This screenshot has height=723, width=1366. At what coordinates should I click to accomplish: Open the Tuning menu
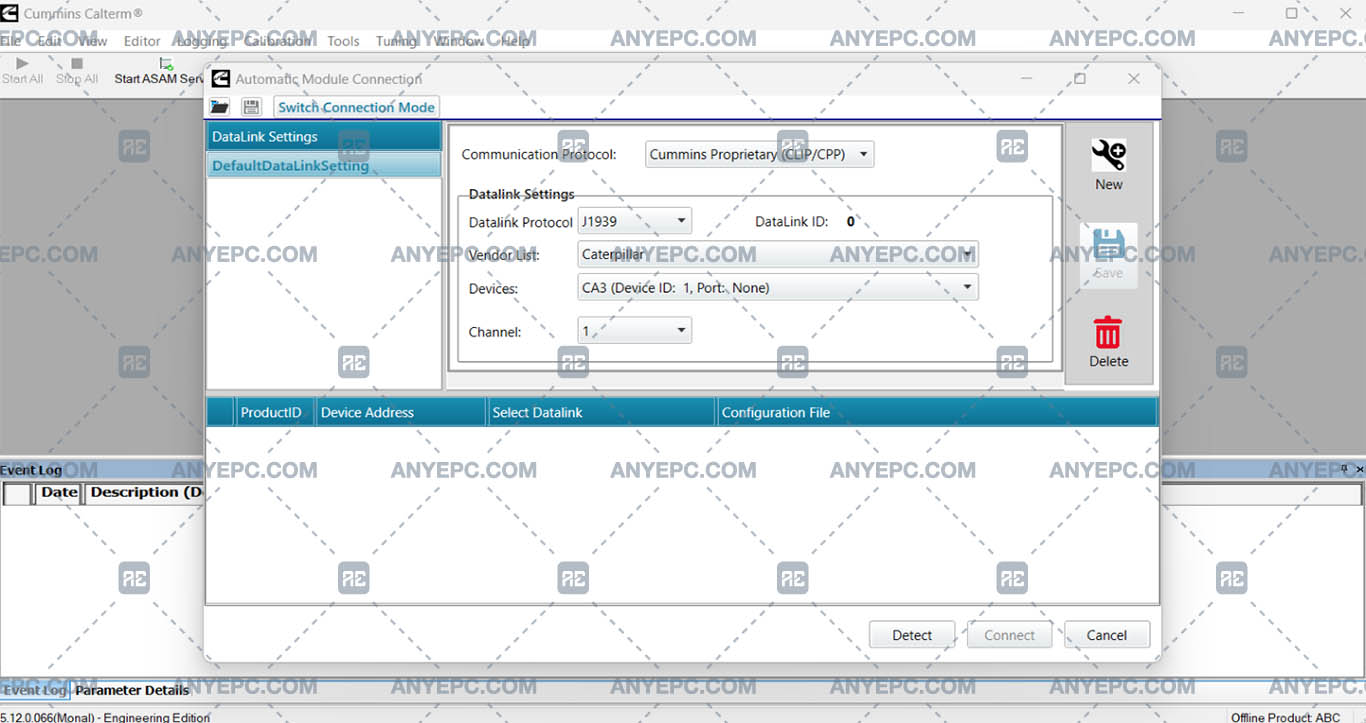click(396, 41)
